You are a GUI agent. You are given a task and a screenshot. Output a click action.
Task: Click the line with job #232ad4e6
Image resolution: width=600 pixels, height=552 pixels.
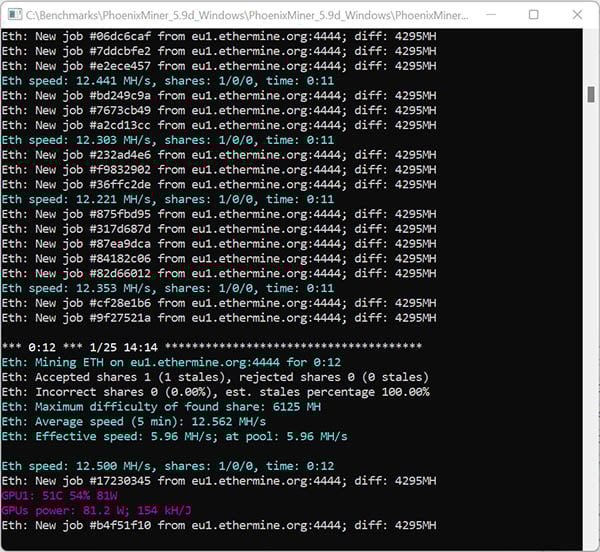click(219, 155)
